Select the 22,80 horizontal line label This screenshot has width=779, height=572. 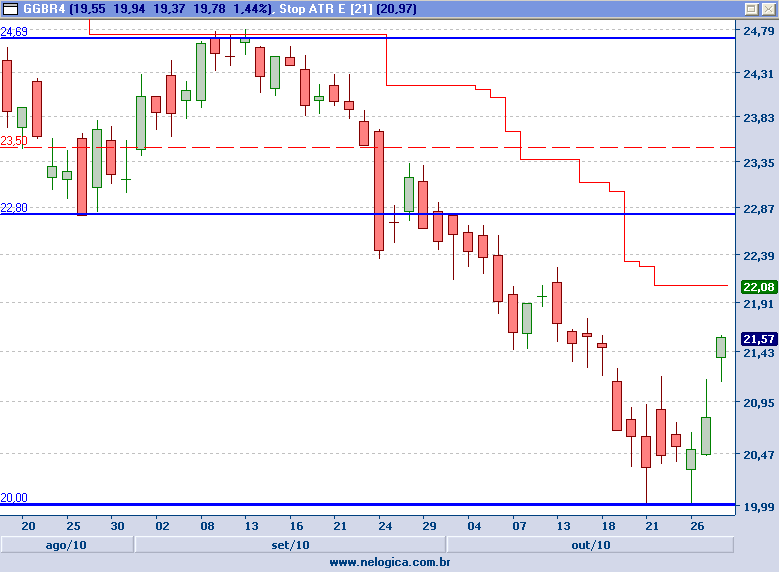[x=14, y=208]
